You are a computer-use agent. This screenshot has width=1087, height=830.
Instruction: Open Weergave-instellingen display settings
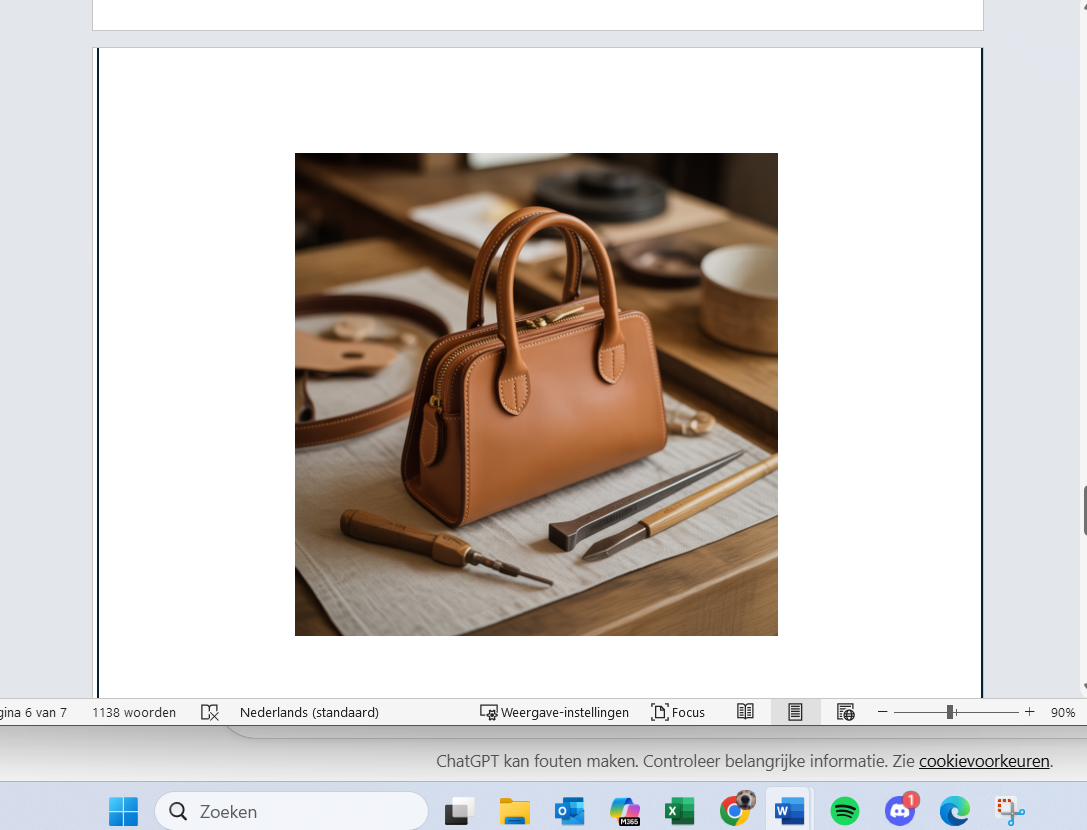555,712
